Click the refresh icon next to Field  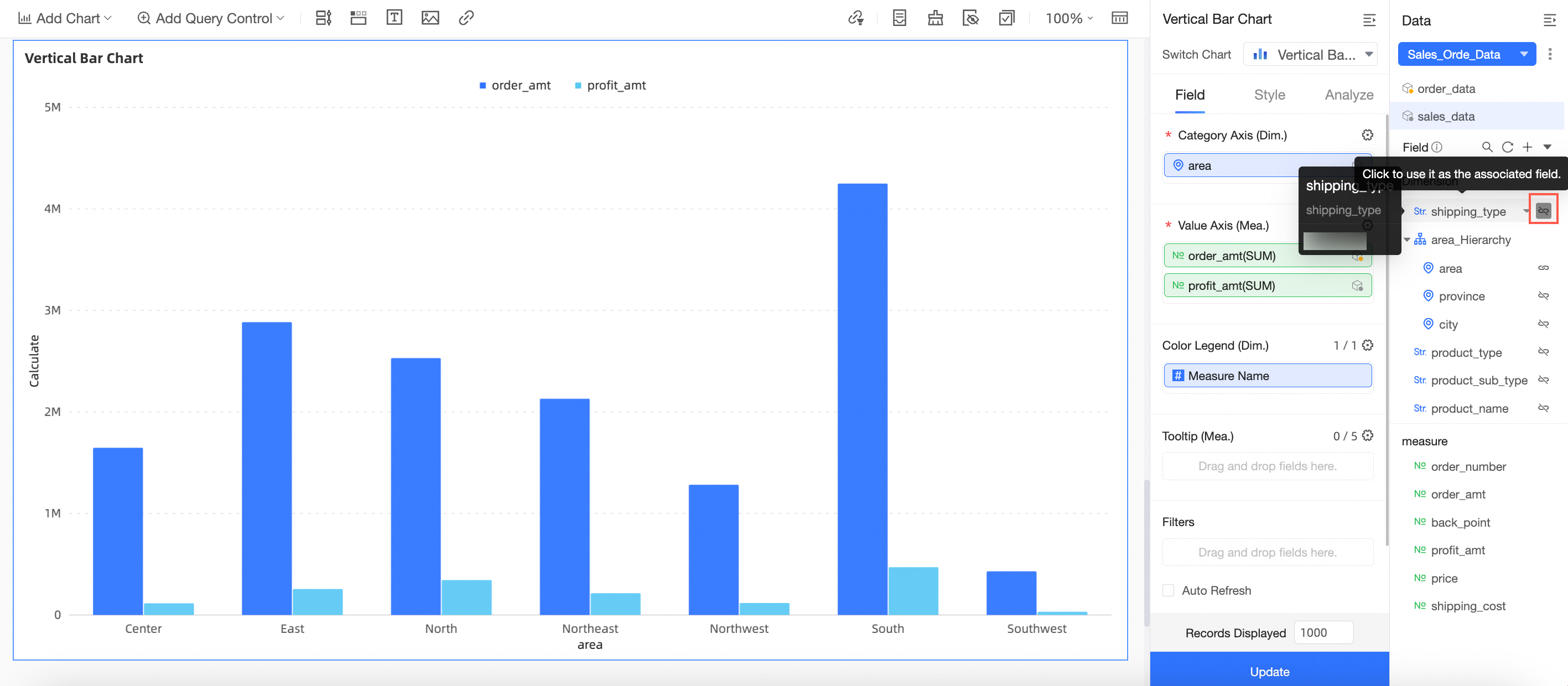tap(1507, 147)
